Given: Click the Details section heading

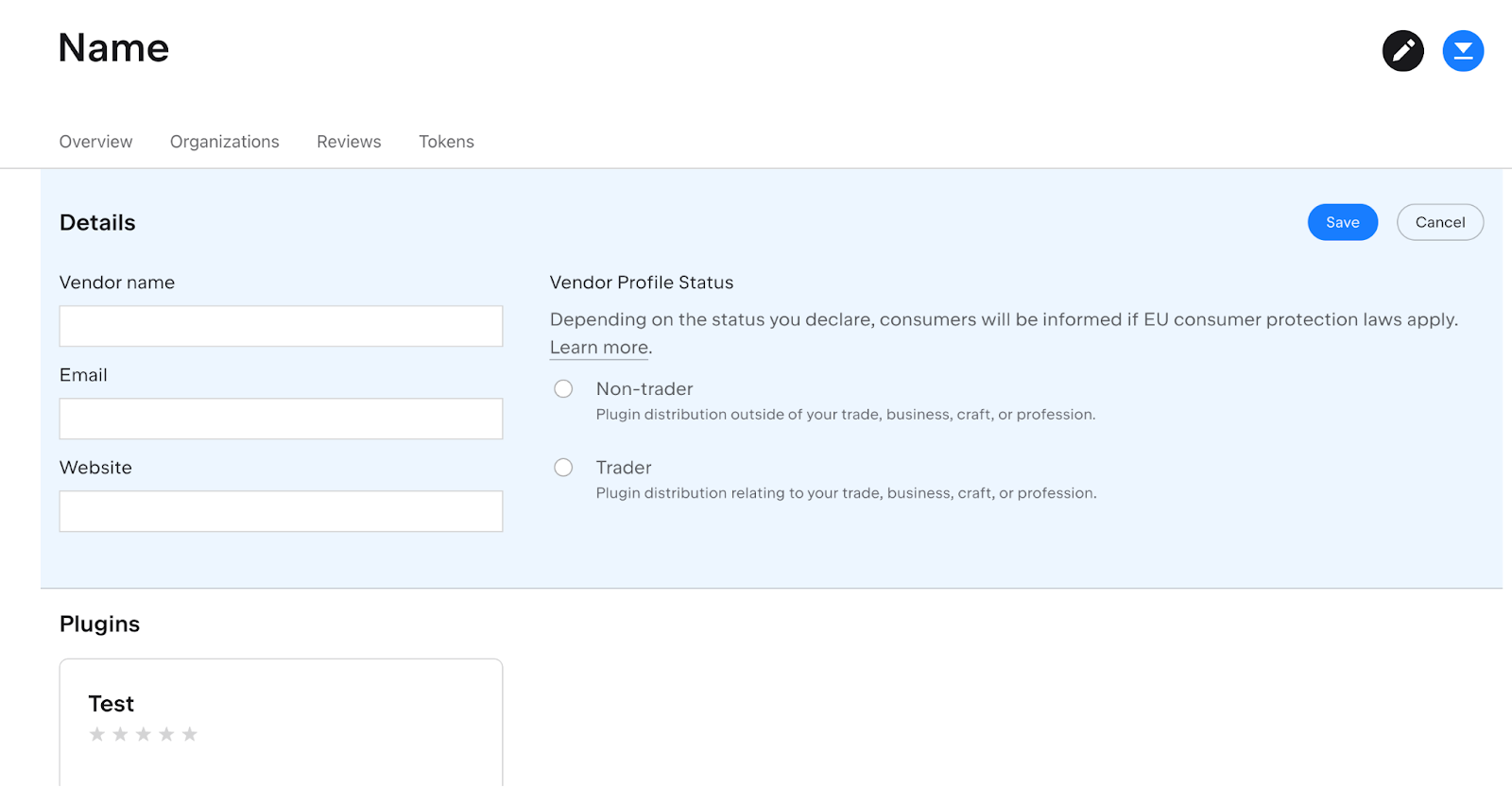Looking at the screenshot, I should point(97,223).
